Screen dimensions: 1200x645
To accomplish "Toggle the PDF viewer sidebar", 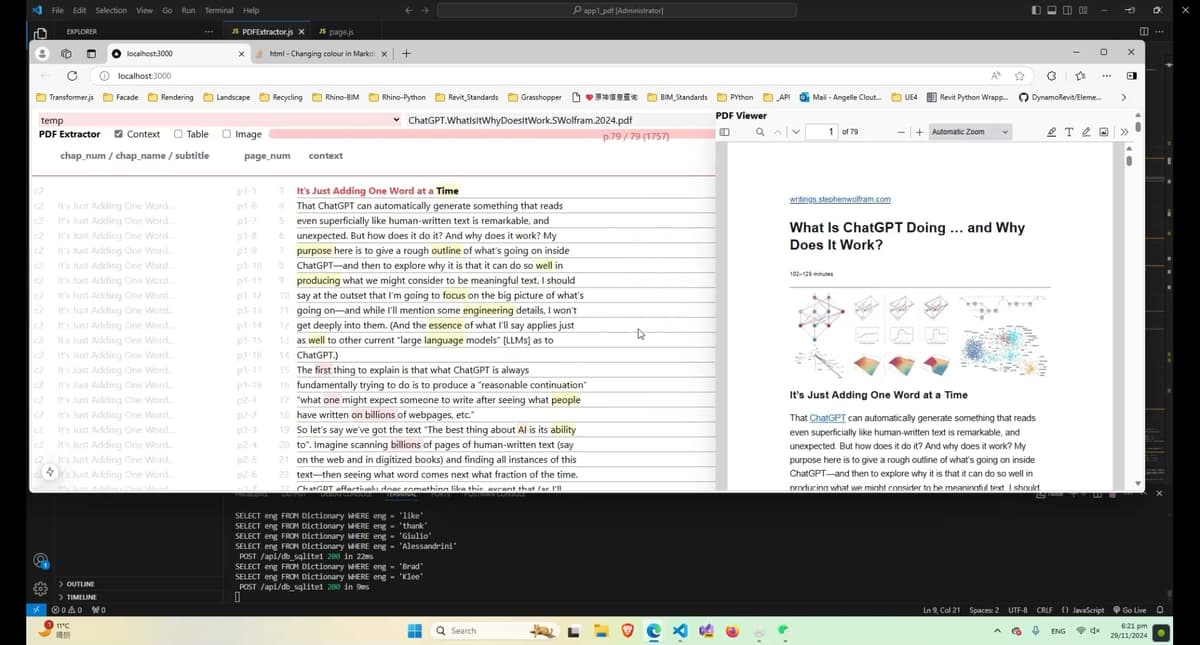I will tap(725, 132).
